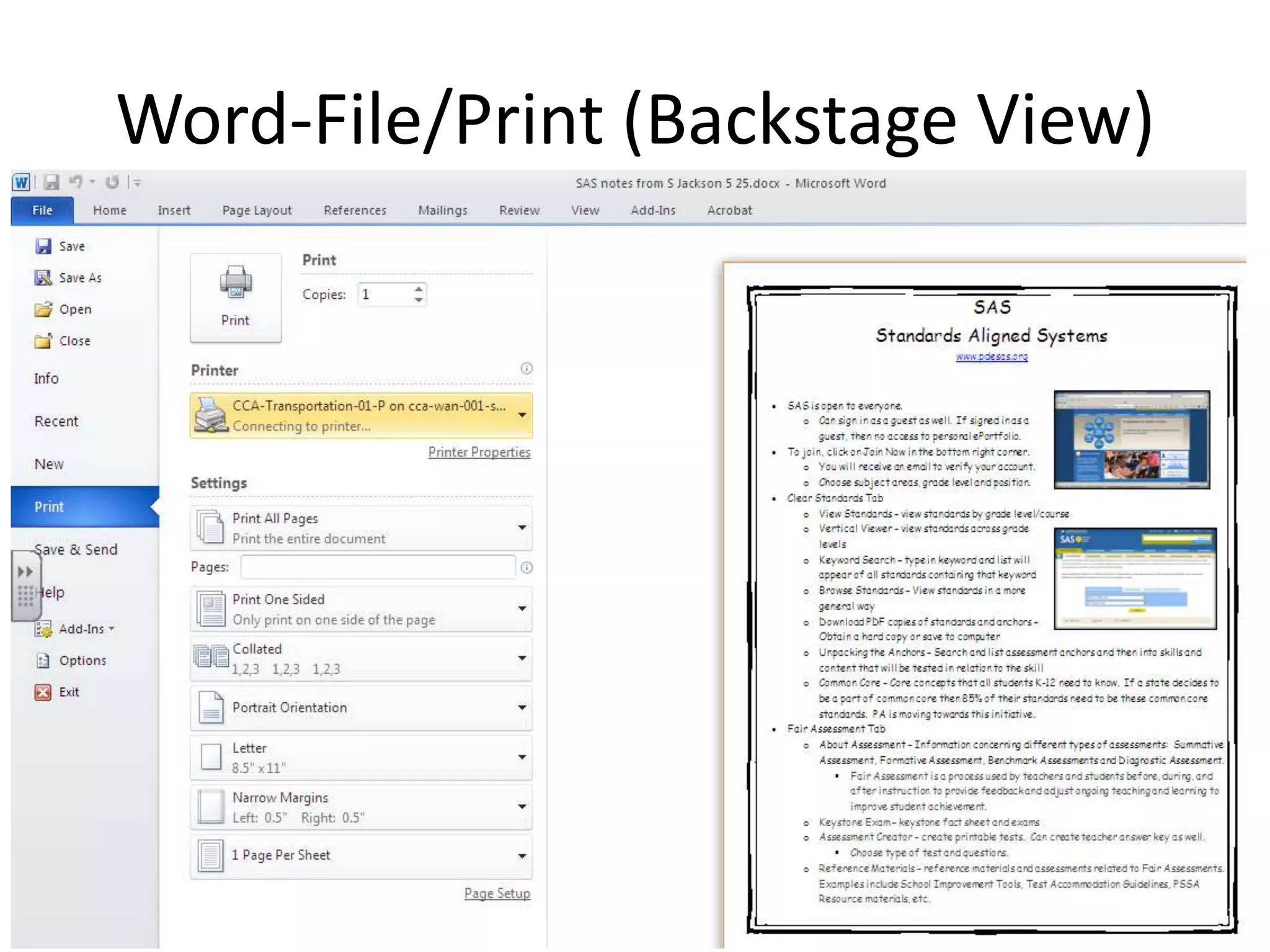
Task: Click inside the Pages input field
Action: pyautogui.click(x=378, y=567)
